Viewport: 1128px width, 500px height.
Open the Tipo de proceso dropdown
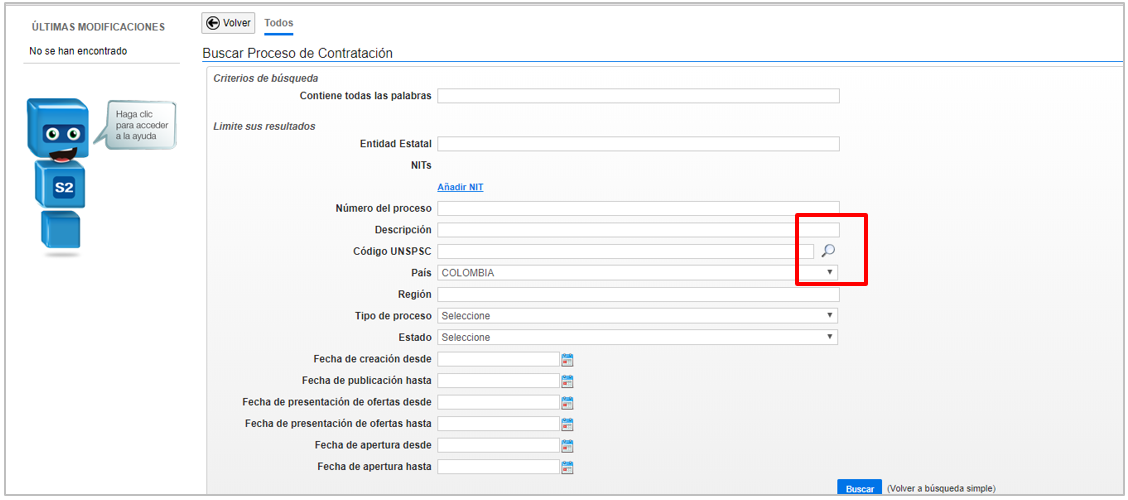(x=637, y=316)
